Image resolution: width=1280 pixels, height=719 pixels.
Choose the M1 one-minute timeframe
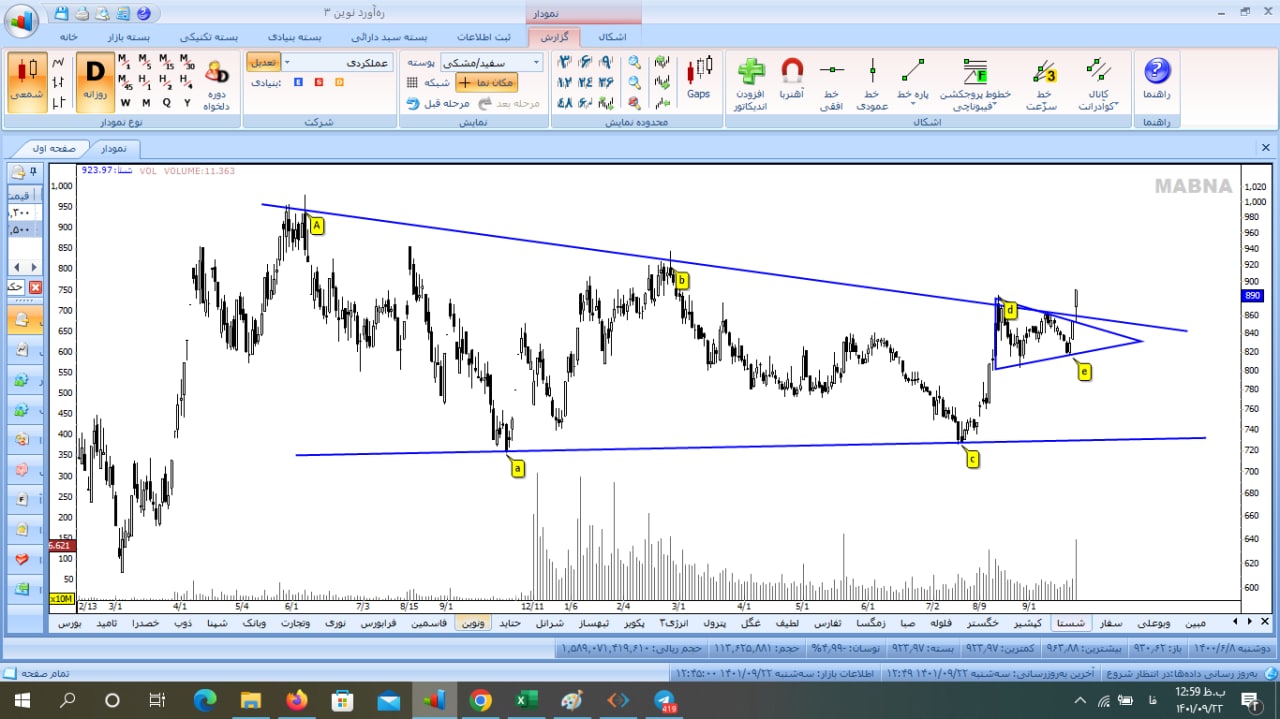[x=125, y=62]
